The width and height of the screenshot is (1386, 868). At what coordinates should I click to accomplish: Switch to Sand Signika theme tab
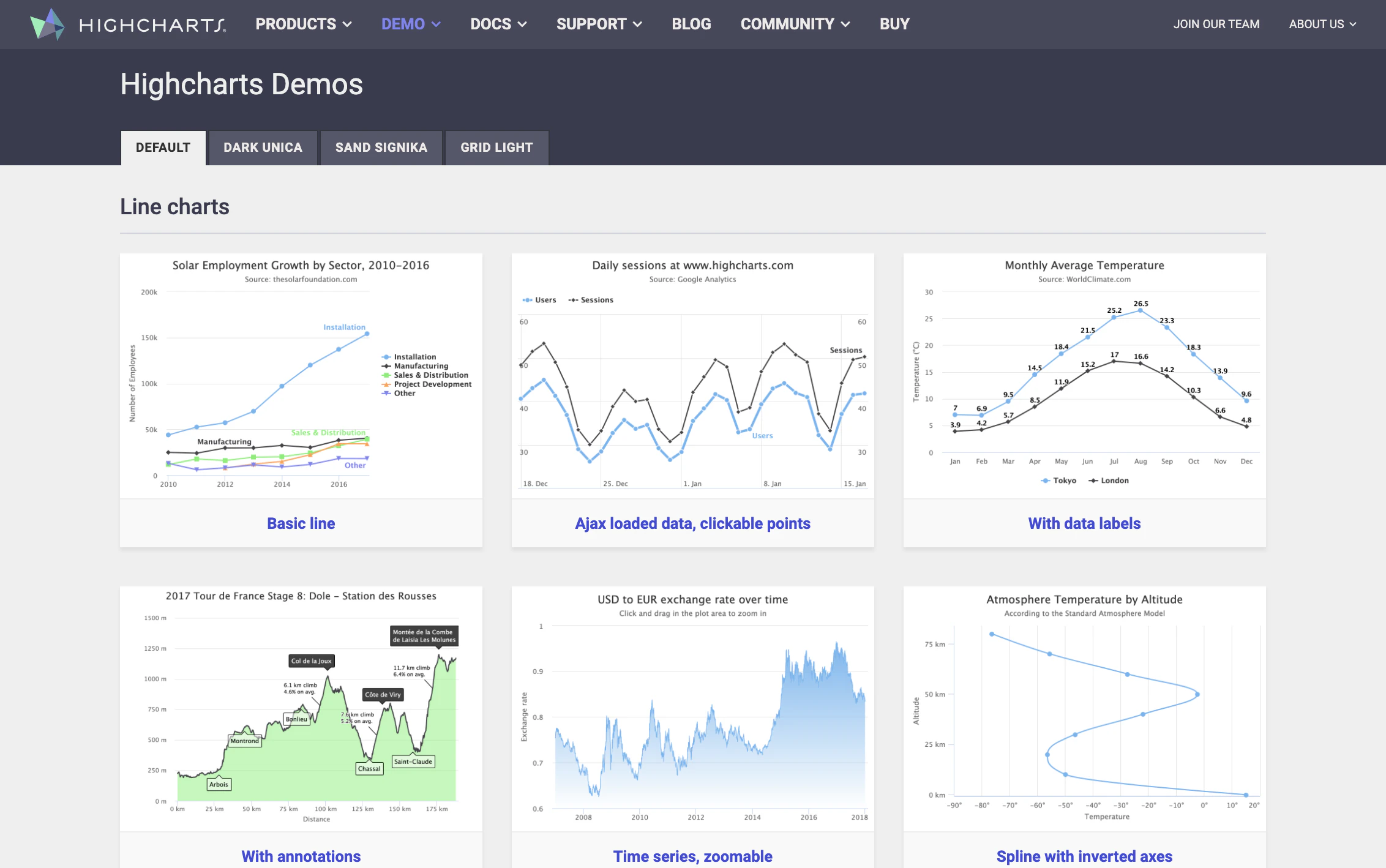click(x=381, y=148)
